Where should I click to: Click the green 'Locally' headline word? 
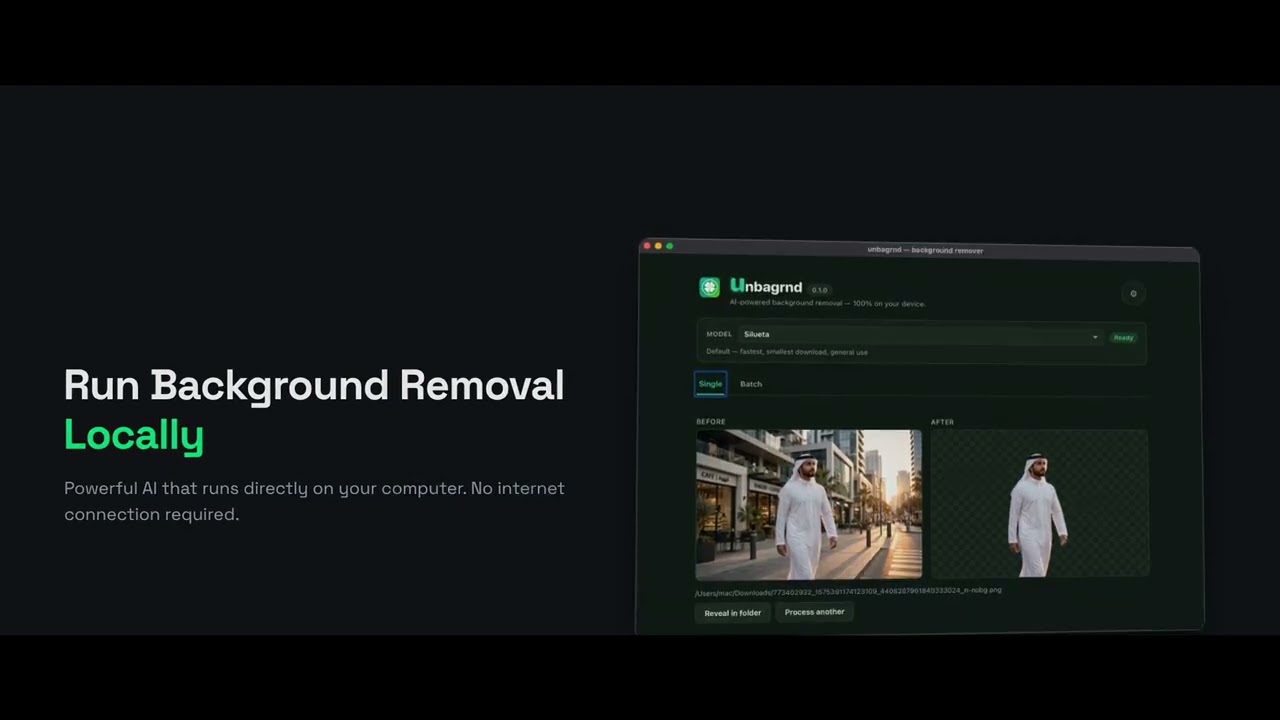coord(134,435)
